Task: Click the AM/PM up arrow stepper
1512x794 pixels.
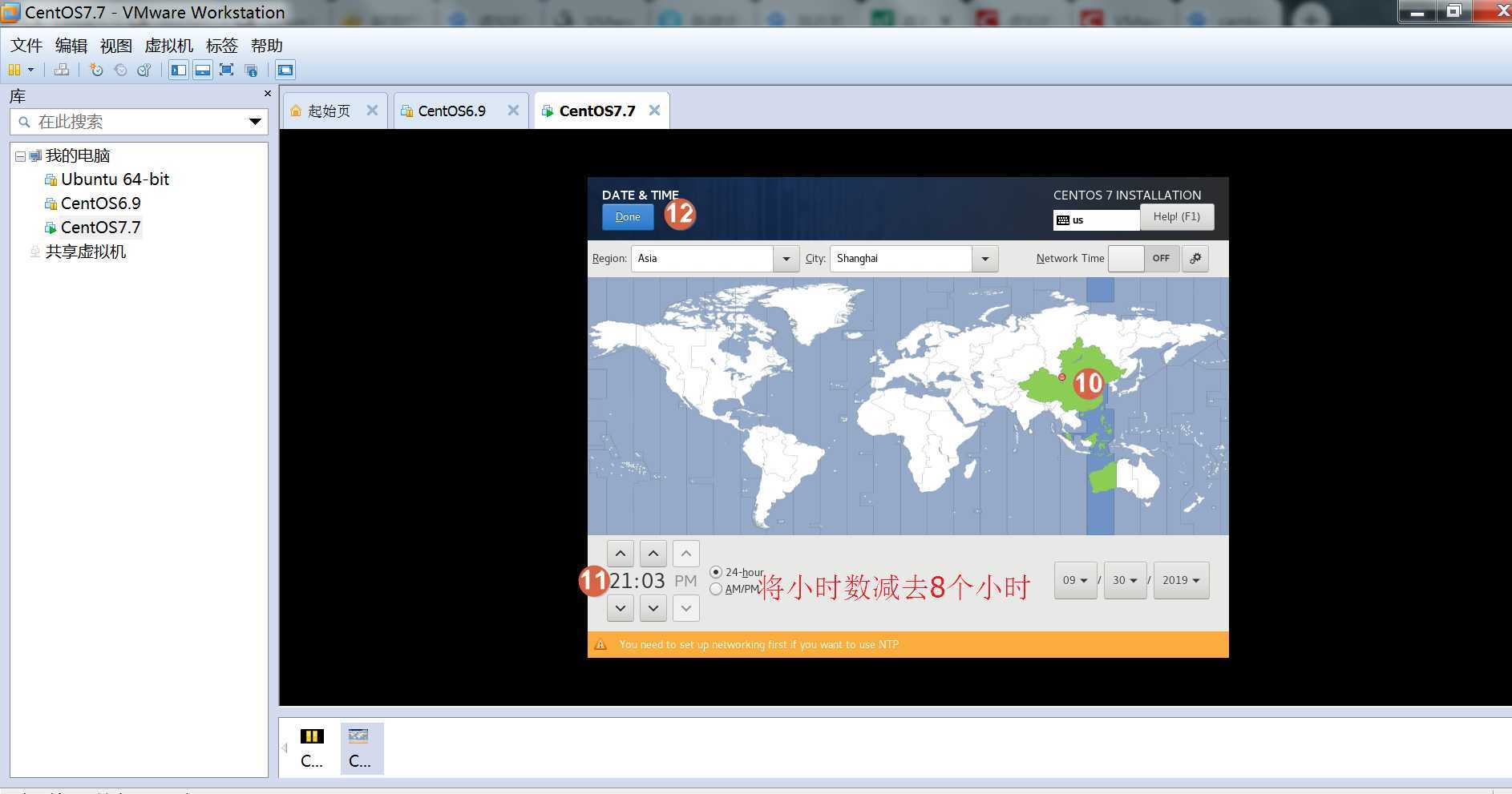Action: coord(686,554)
